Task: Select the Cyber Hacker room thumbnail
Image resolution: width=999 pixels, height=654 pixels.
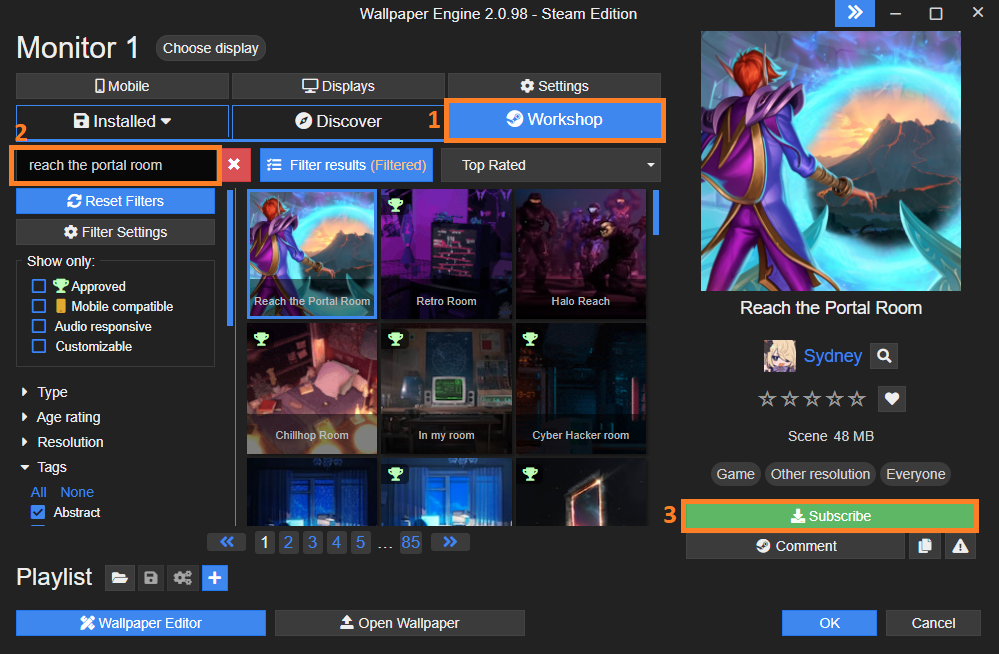Action: click(580, 388)
